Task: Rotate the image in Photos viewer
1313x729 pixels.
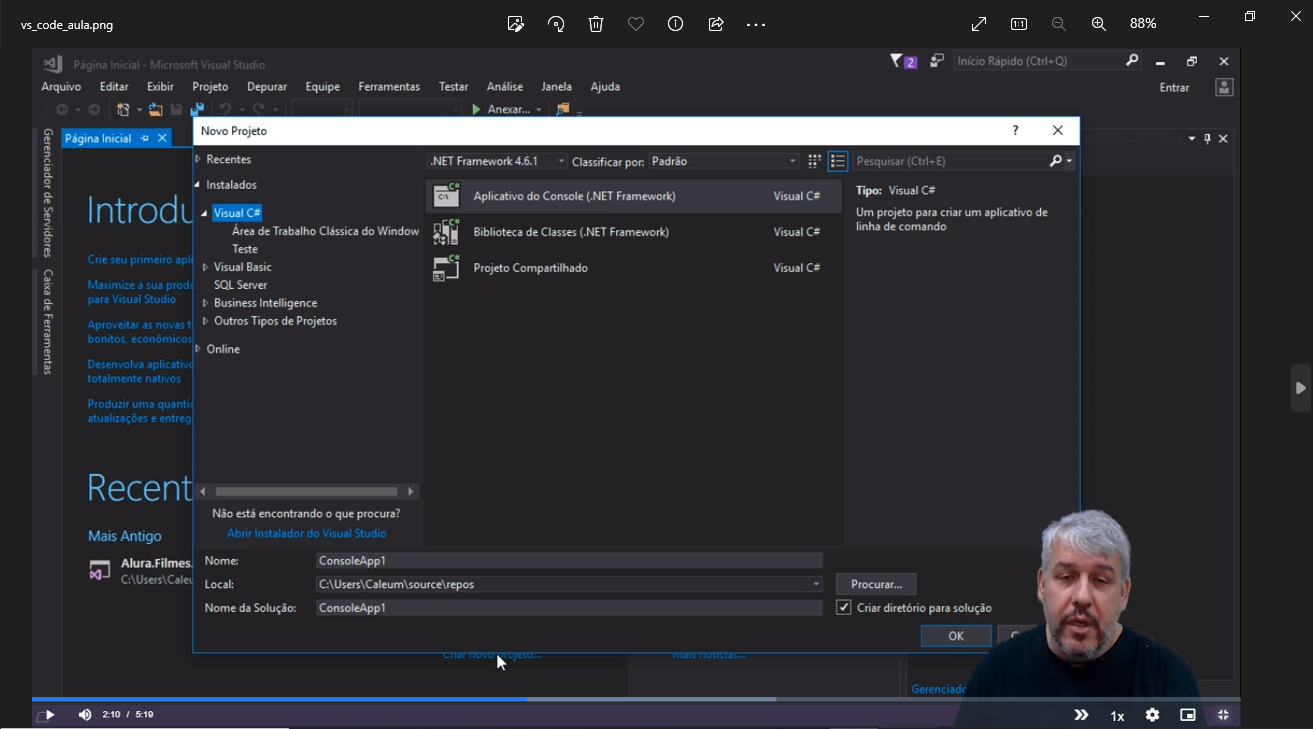Action: [x=556, y=24]
